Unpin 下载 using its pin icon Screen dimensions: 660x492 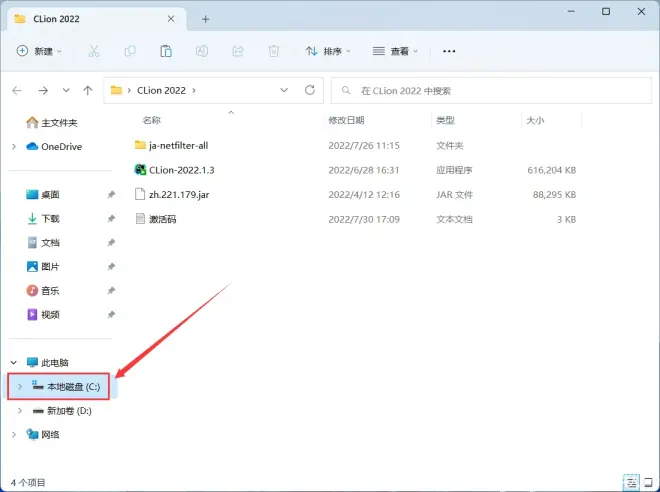[x=111, y=218]
